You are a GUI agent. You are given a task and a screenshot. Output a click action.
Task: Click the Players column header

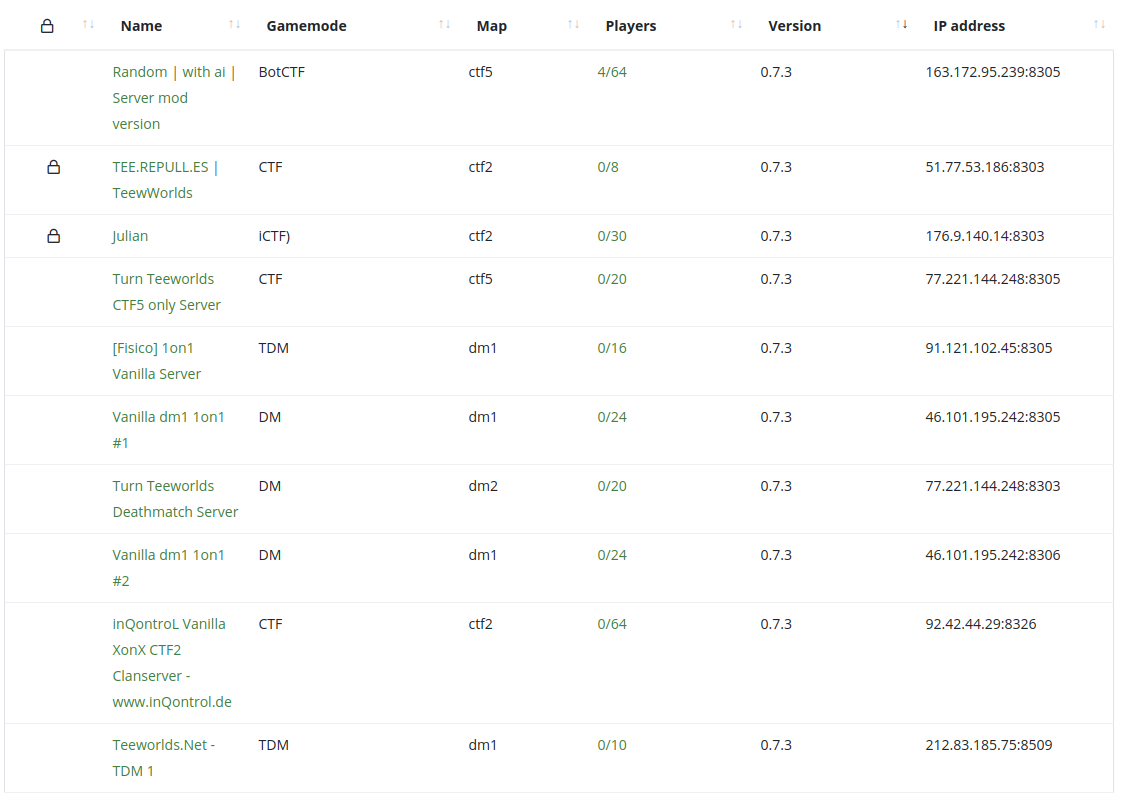pos(631,26)
